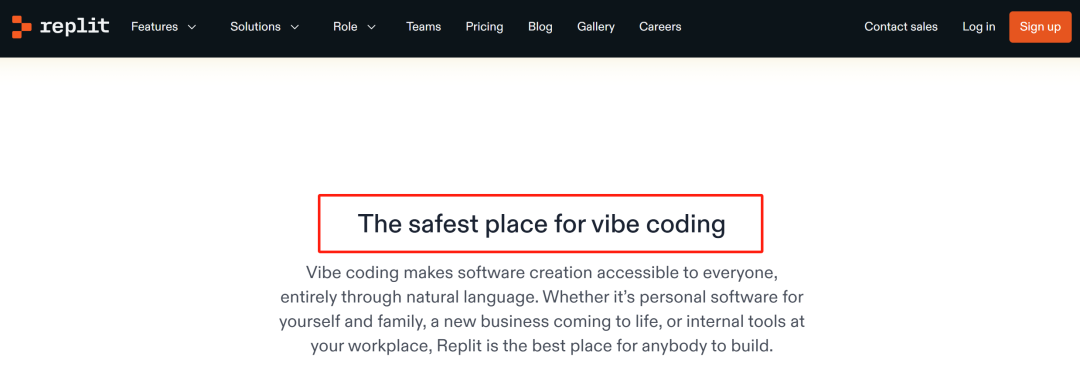Viewport: 1080px width, 384px height.
Task: Click the text line entirely through natural language
Action: (541, 297)
